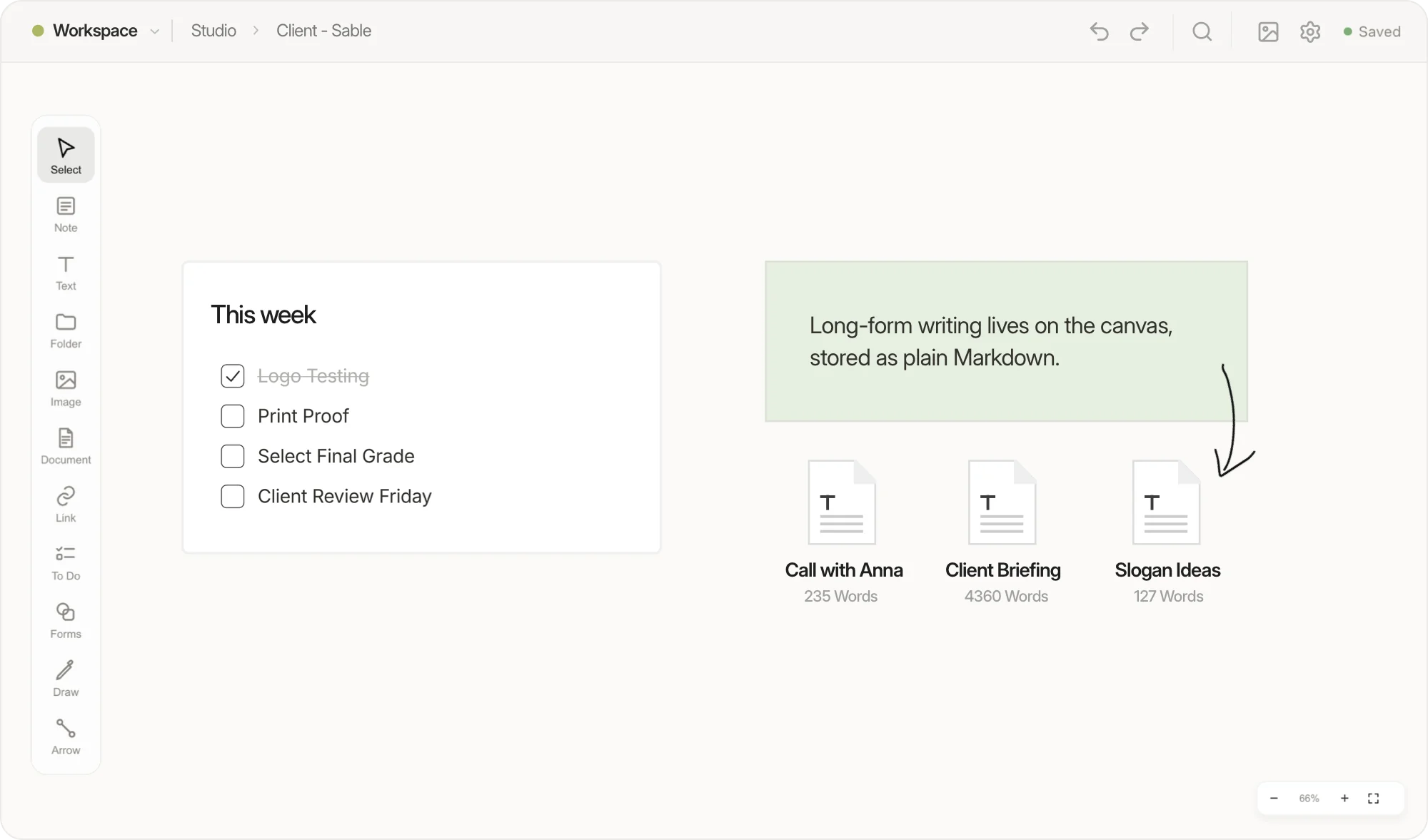Check off Select Final Grade
The width and height of the screenshot is (1428, 840).
coord(233,456)
